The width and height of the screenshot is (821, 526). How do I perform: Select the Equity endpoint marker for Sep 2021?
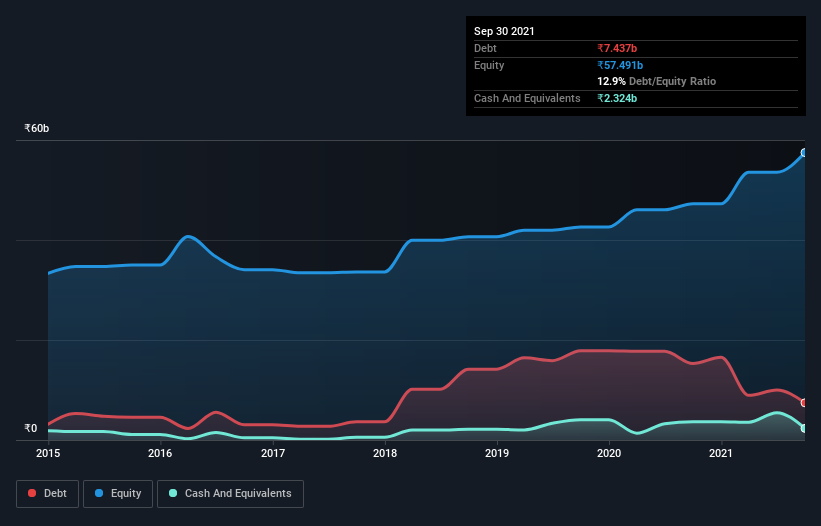coord(804,153)
